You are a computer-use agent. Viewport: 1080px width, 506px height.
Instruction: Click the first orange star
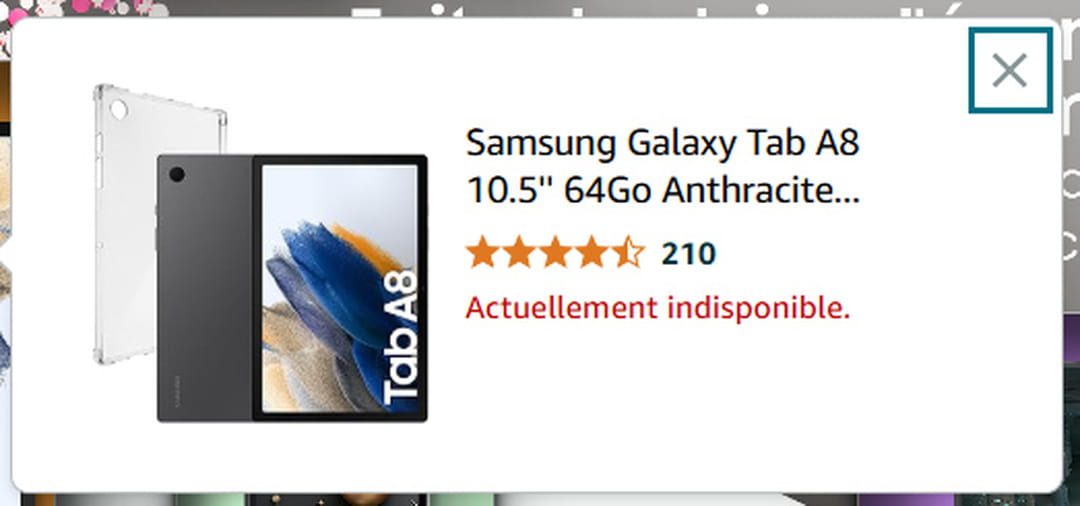(x=482, y=253)
